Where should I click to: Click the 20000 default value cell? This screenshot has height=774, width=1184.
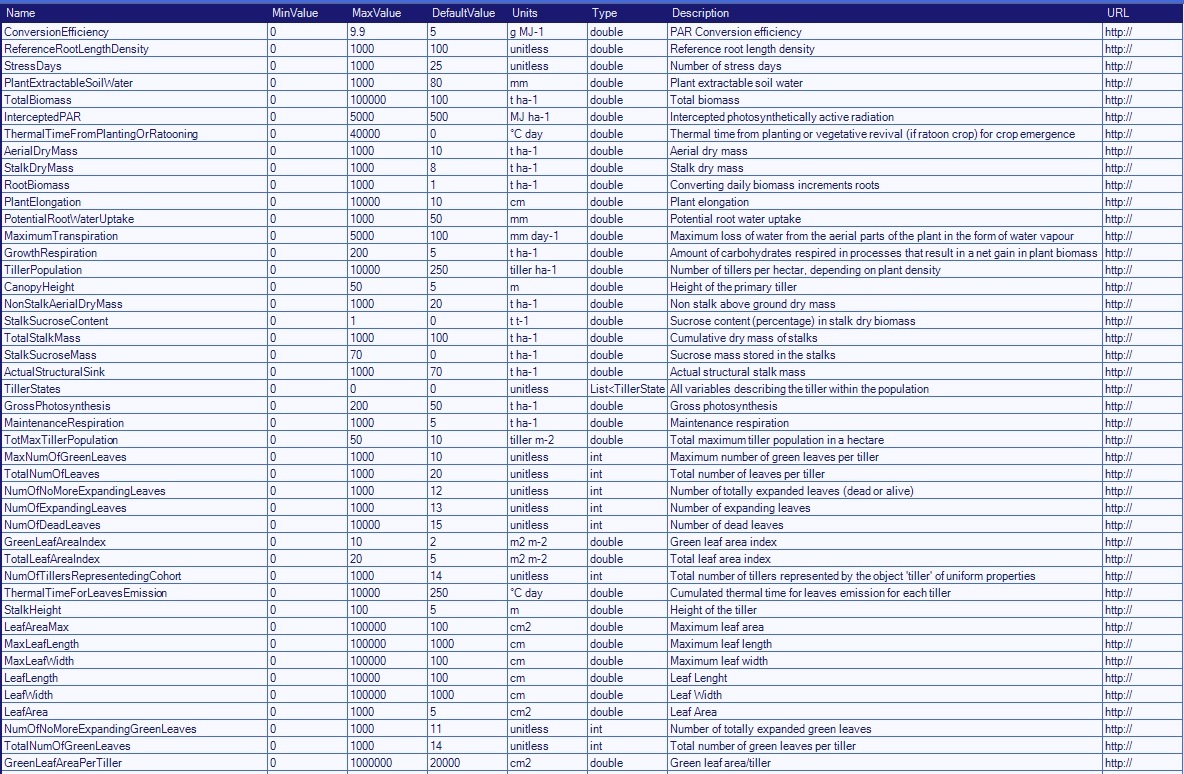[x=467, y=763]
